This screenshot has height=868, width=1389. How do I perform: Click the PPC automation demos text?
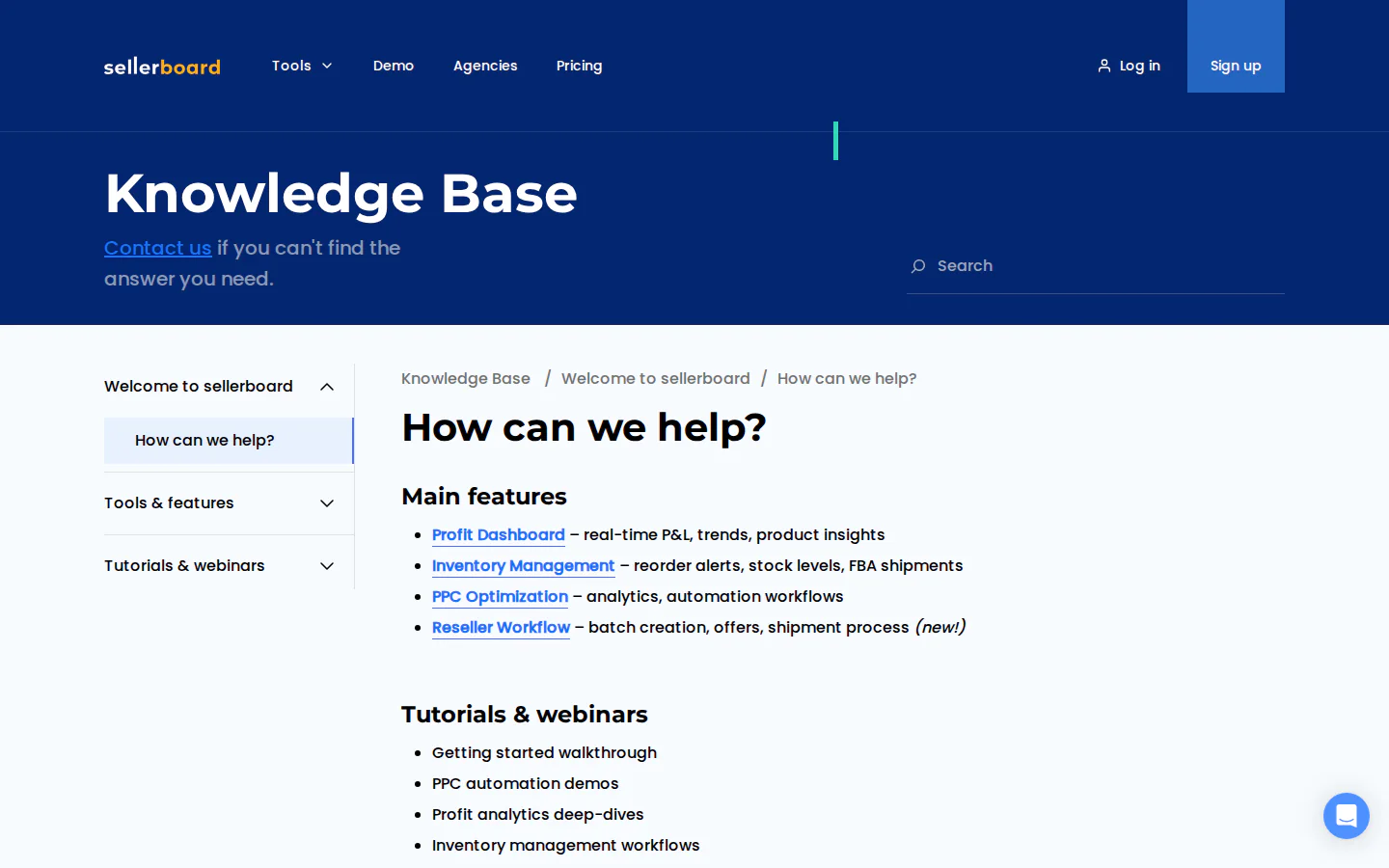pyautogui.click(x=526, y=783)
